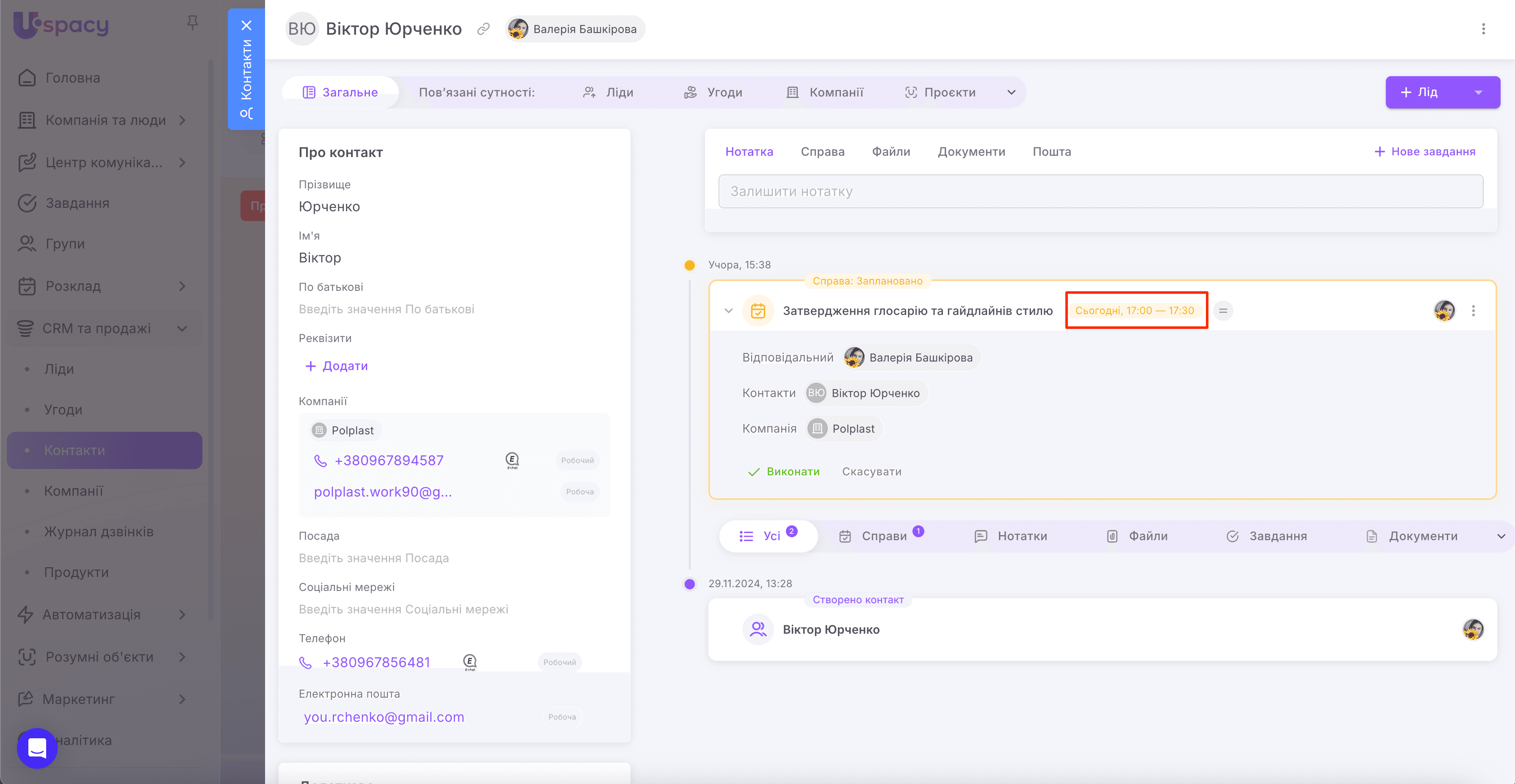The image size is (1515, 784).
Task: Copy the contact link via chain icon
Action: [x=484, y=29]
